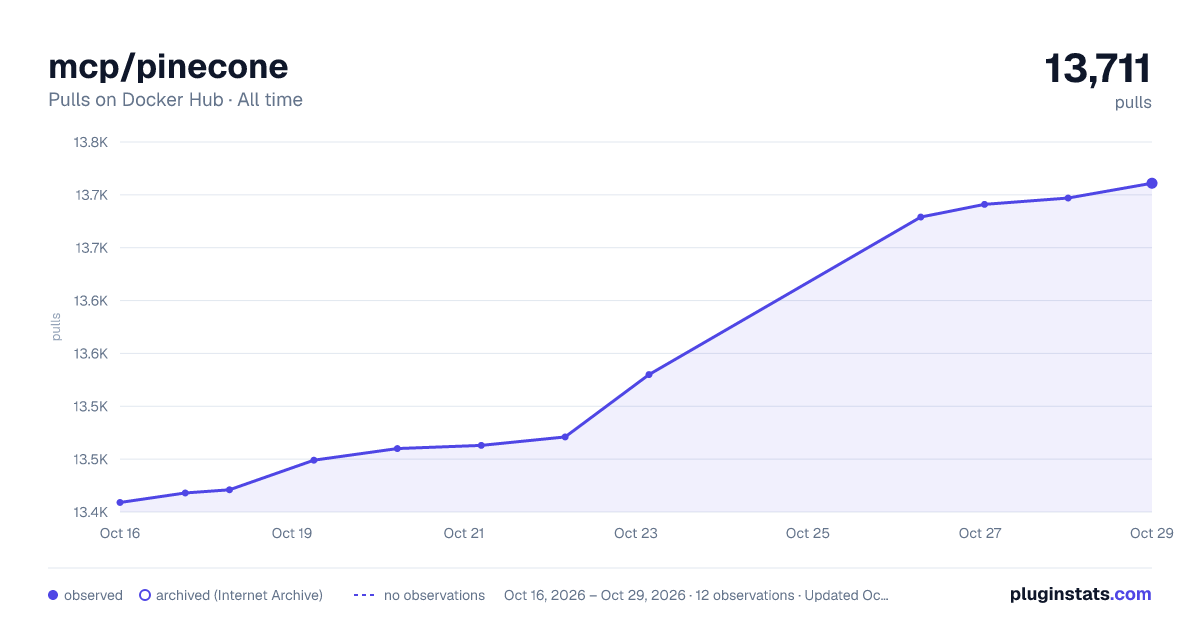Viewport: 1200px width, 630px height.
Task: Click the rotated pulls y-axis title
Action: tap(56, 327)
